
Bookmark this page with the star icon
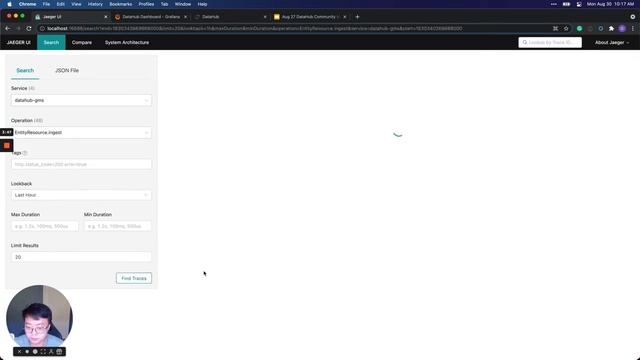[566, 29]
